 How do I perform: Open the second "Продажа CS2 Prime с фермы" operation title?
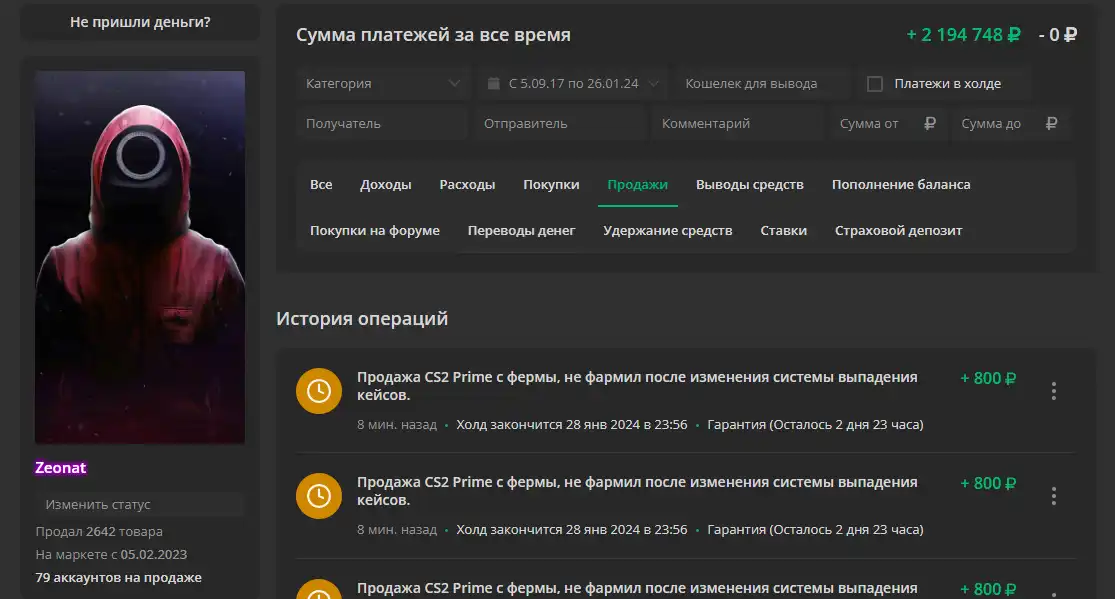click(637, 491)
